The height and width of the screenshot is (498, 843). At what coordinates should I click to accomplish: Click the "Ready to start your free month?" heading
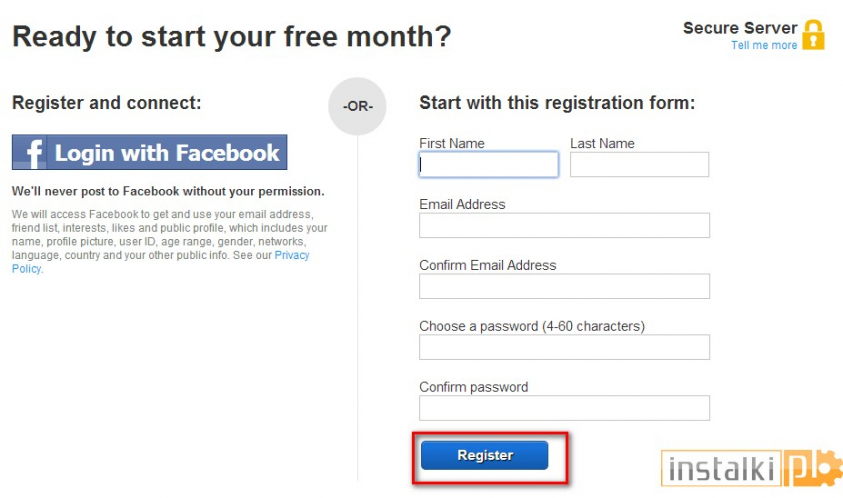click(x=231, y=37)
